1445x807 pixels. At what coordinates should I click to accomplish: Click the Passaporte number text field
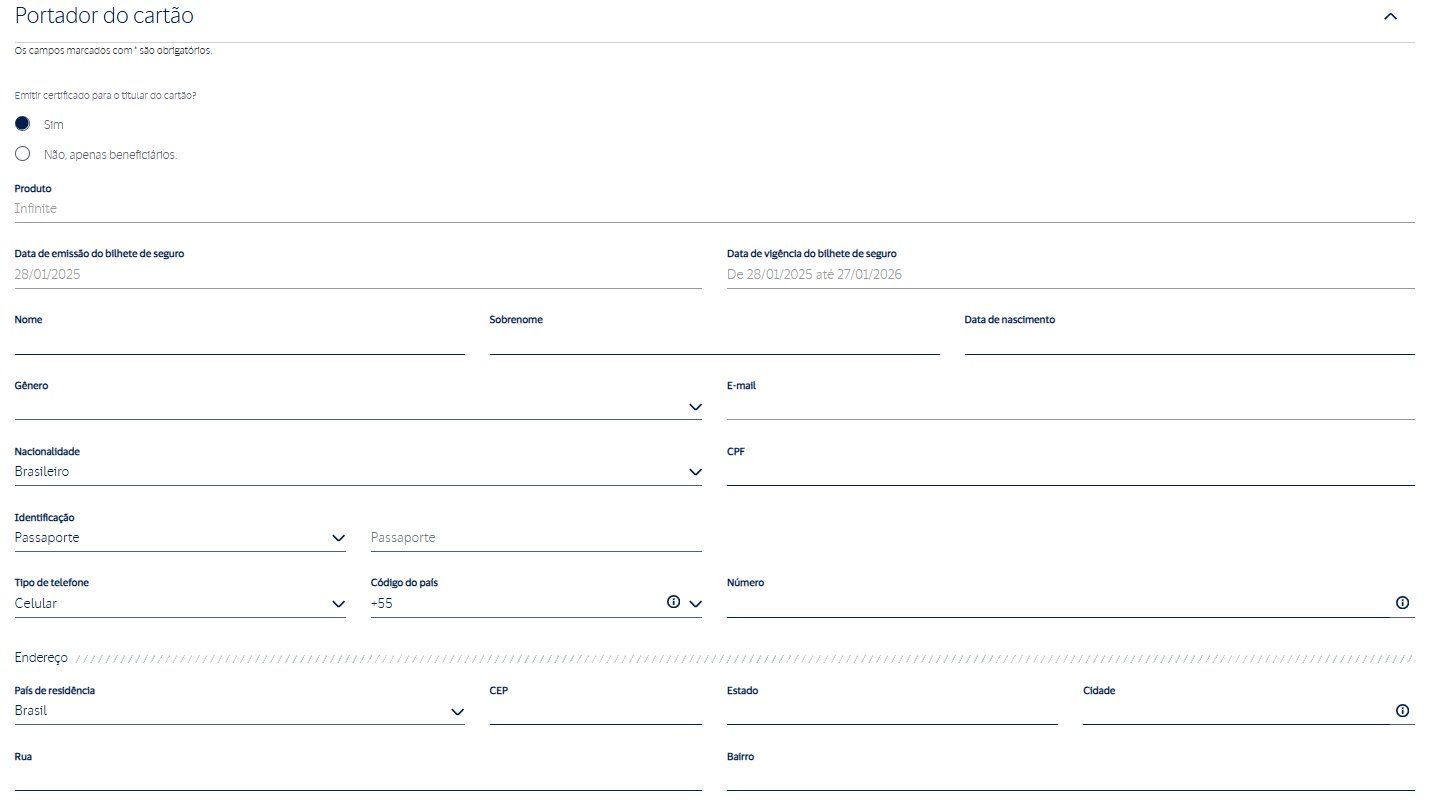536,538
